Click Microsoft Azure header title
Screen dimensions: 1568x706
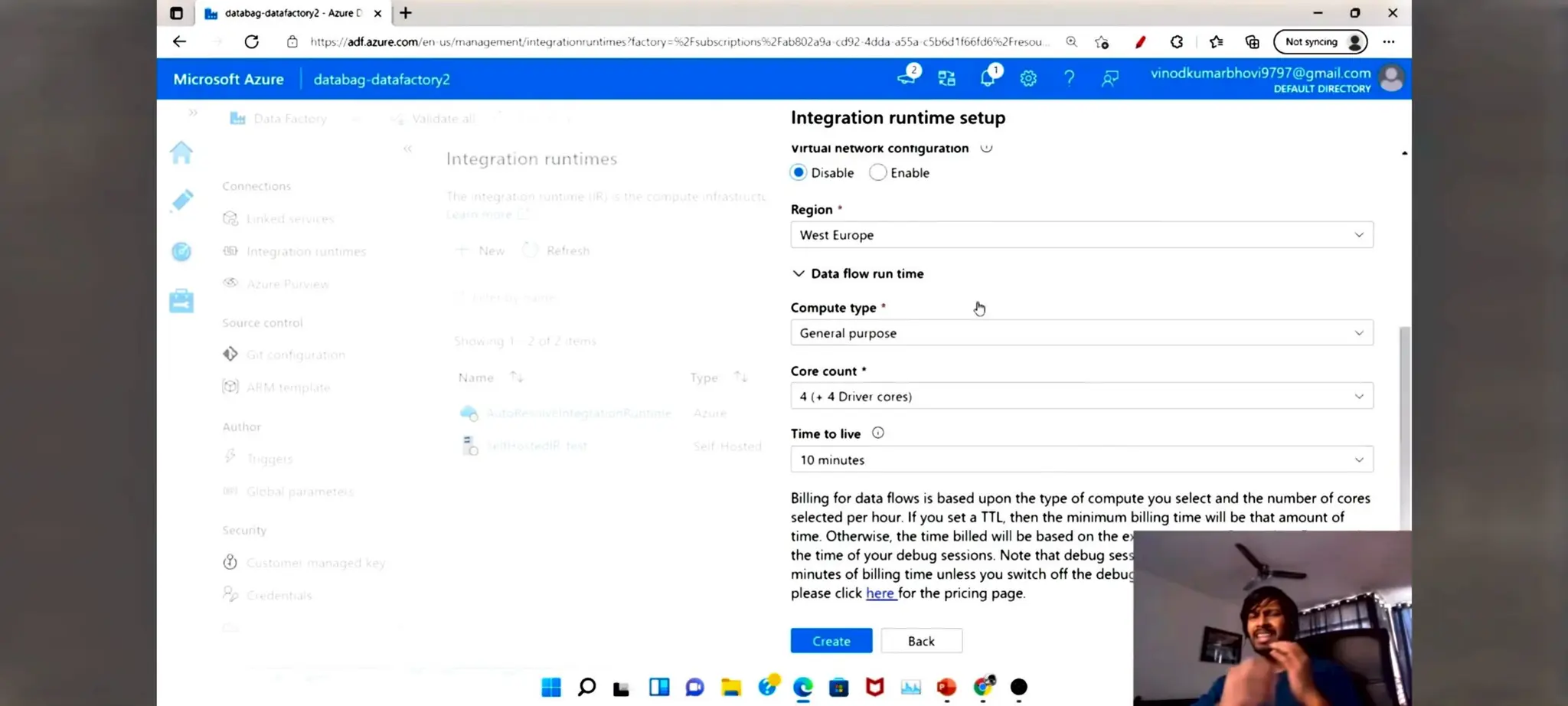228,79
